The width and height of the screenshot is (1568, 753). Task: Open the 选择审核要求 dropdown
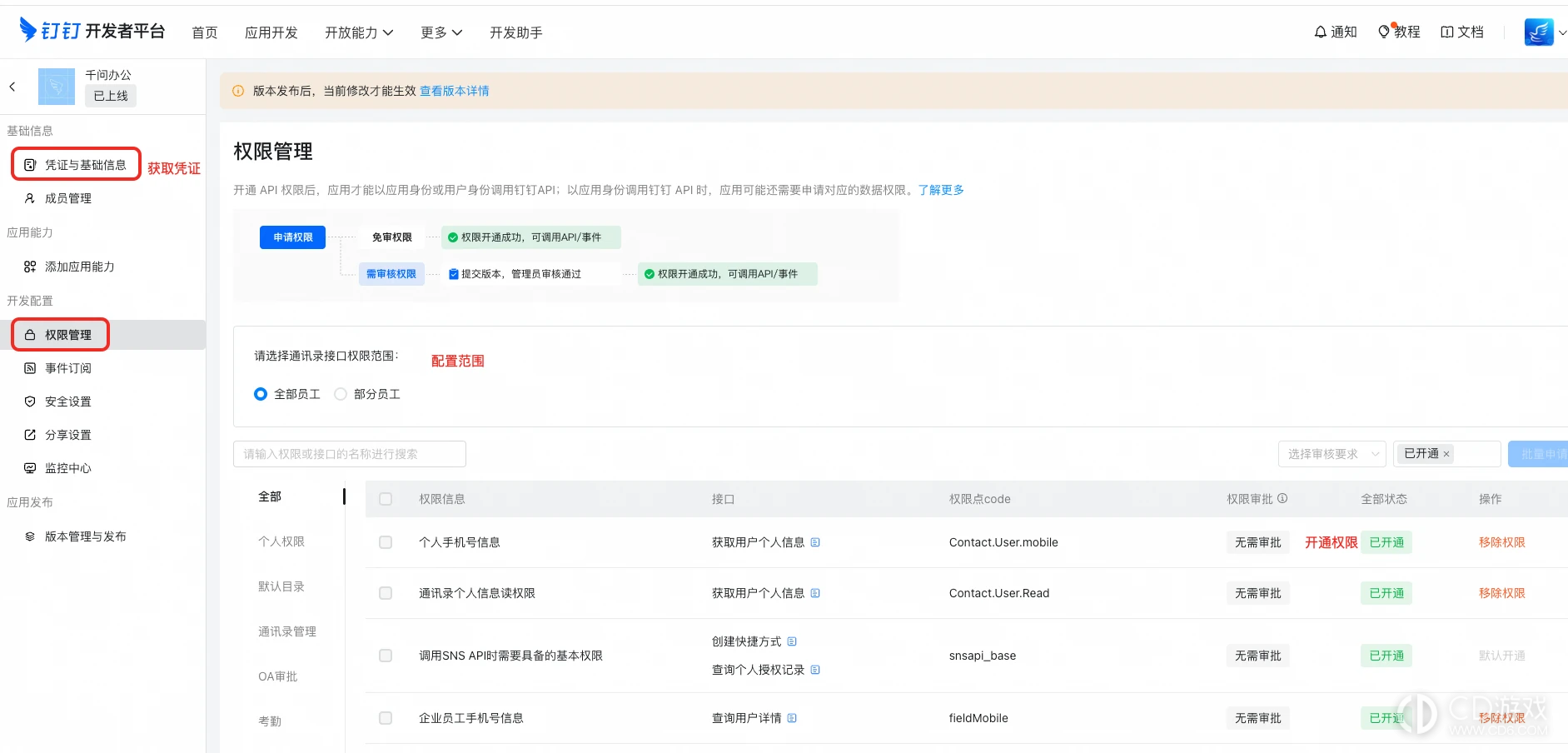tap(1332, 454)
